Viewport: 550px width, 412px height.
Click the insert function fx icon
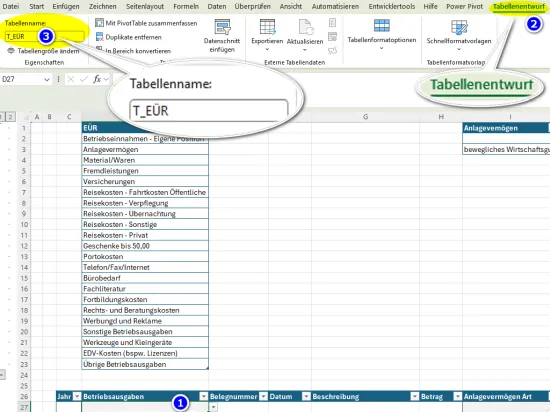(x=97, y=79)
